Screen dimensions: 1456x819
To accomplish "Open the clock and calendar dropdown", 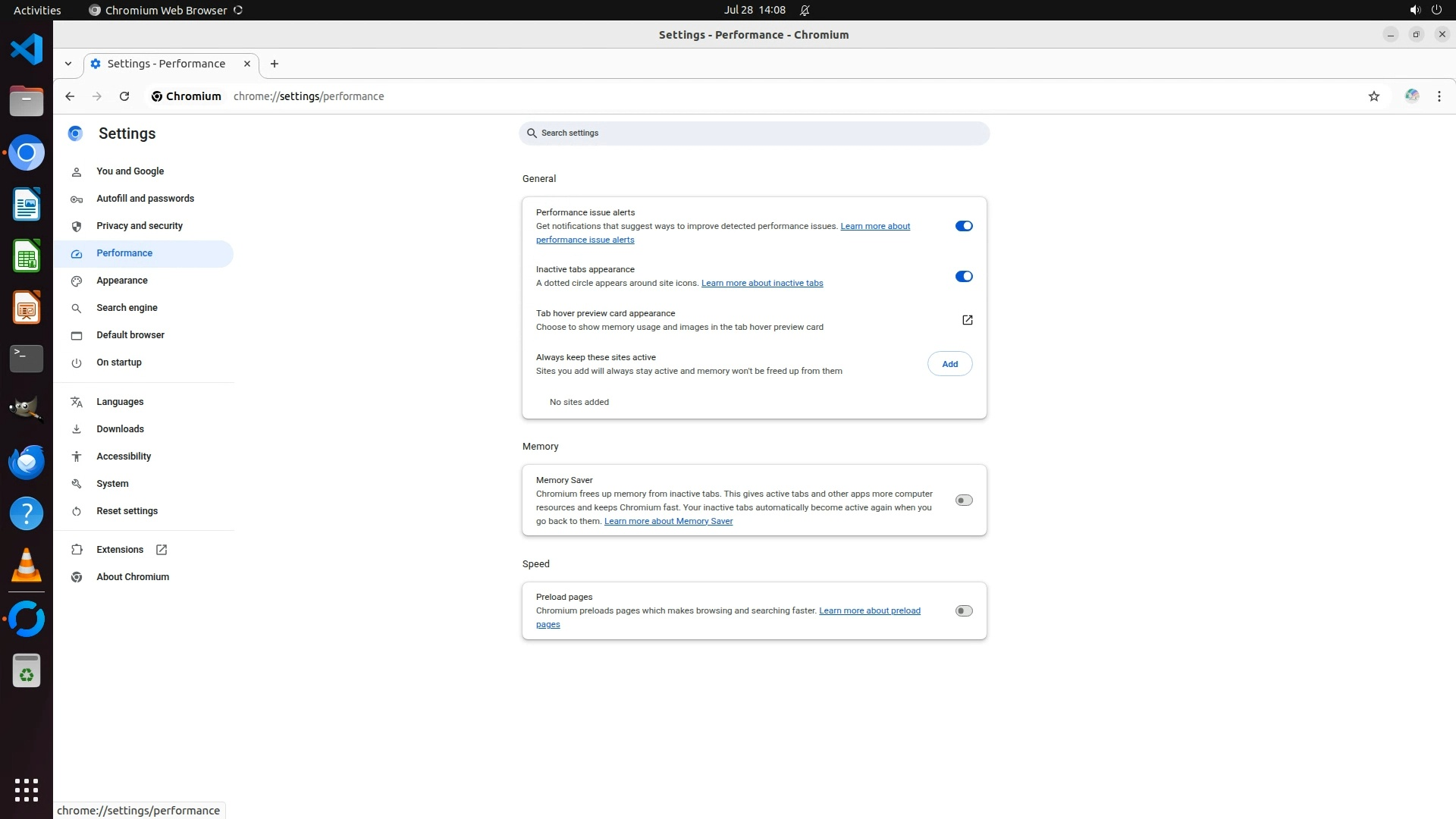I will (x=754, y=10).
